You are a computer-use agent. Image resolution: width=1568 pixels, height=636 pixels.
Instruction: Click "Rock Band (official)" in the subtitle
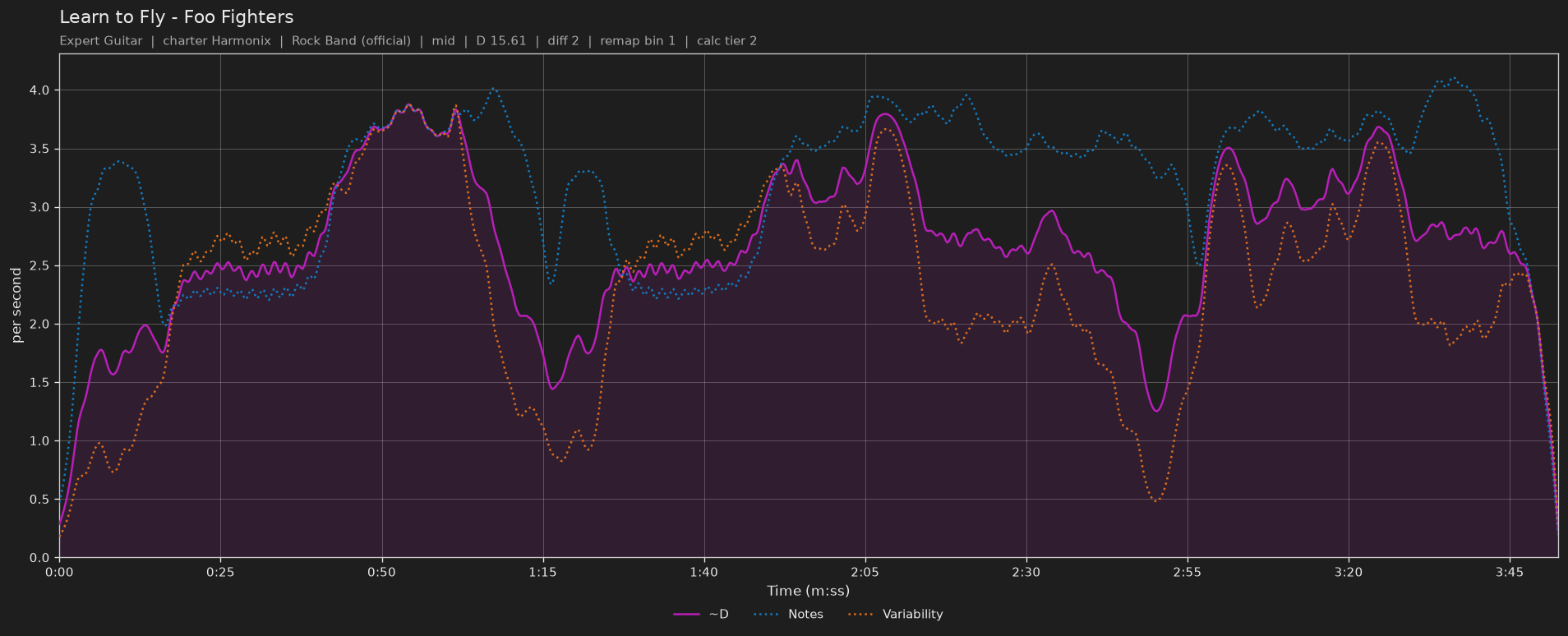tap(351, 41)
